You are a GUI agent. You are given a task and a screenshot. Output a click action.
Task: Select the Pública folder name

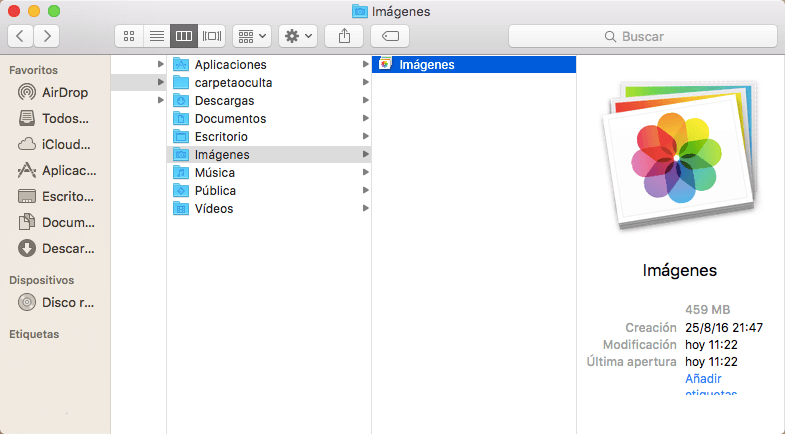tap(215, 191)
